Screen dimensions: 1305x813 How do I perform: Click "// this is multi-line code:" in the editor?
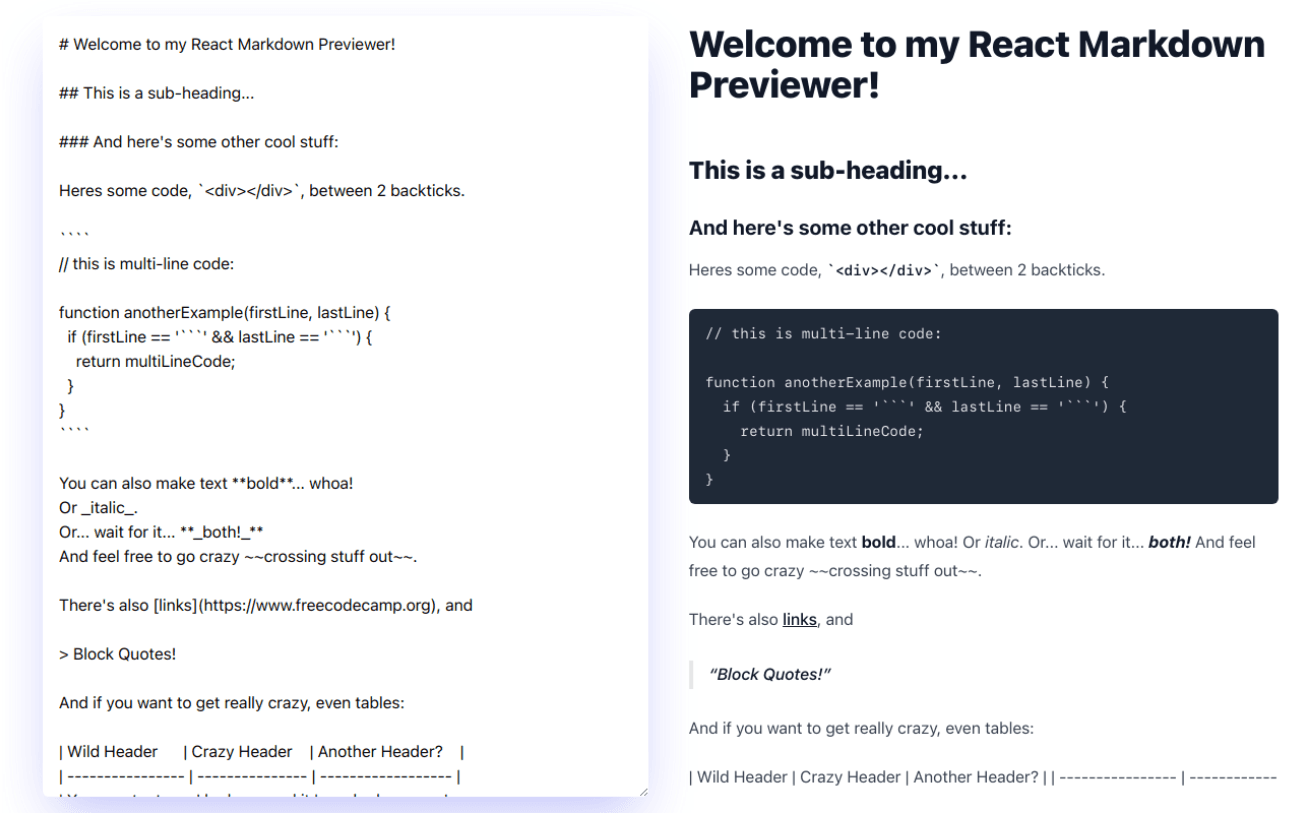coord(147,264)
